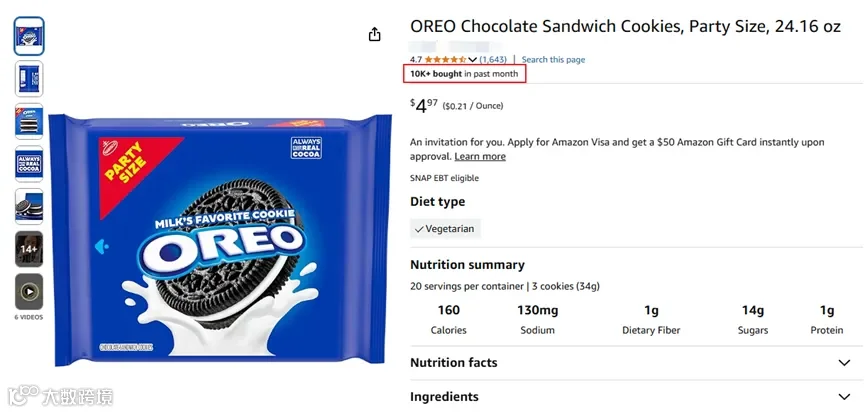This screenshot has height=413, width=865.
Task: Select the nutrition label back-of-pack thumbnail
Action: click(29, 78)
